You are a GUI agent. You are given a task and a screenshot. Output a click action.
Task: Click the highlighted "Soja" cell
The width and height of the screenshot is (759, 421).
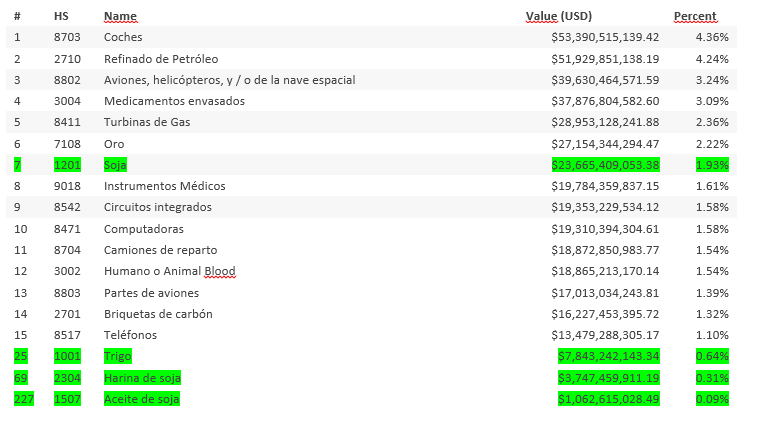pyautogui.click(x=116, y=165)
